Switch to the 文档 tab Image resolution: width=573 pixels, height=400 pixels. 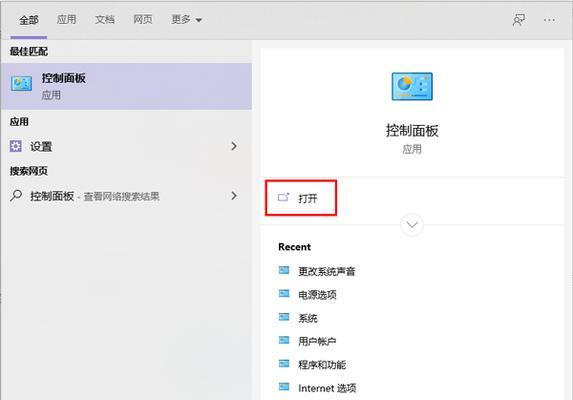pyautogui.click(x=105, y=19)
